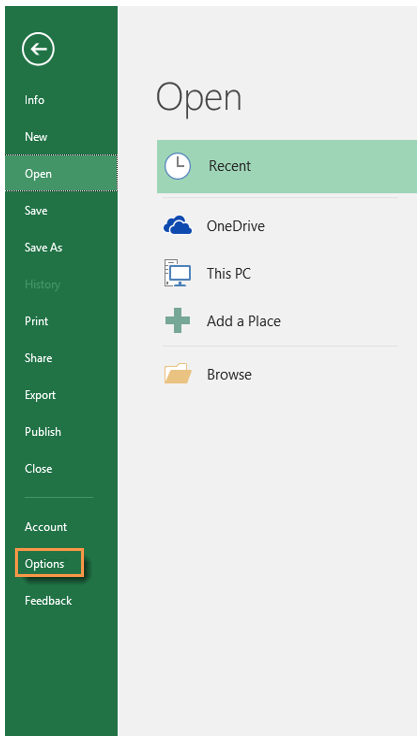Click the back arrow circle icon
Screen dimensions: 420x739
click(38, 48)
